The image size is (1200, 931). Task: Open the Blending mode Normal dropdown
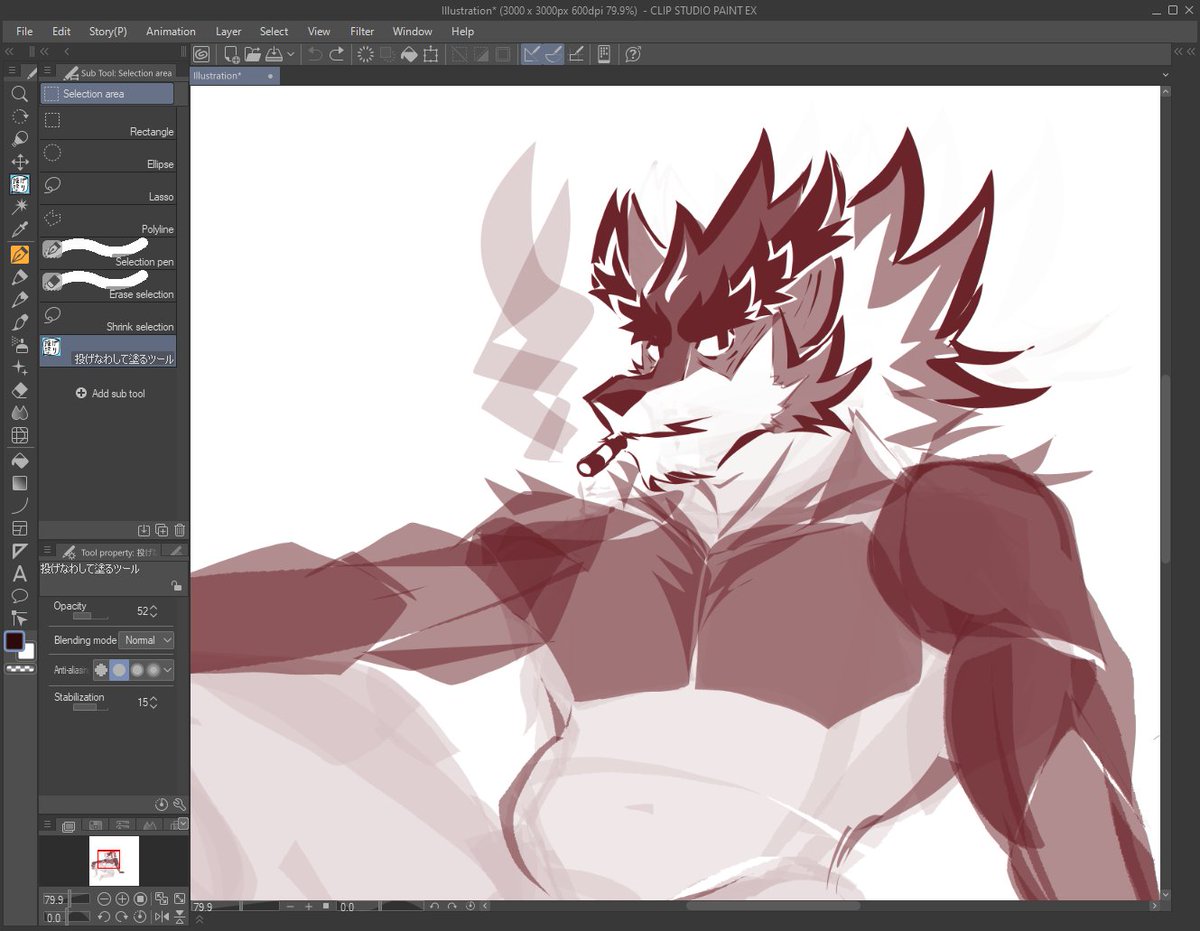[x=146, y=640]
